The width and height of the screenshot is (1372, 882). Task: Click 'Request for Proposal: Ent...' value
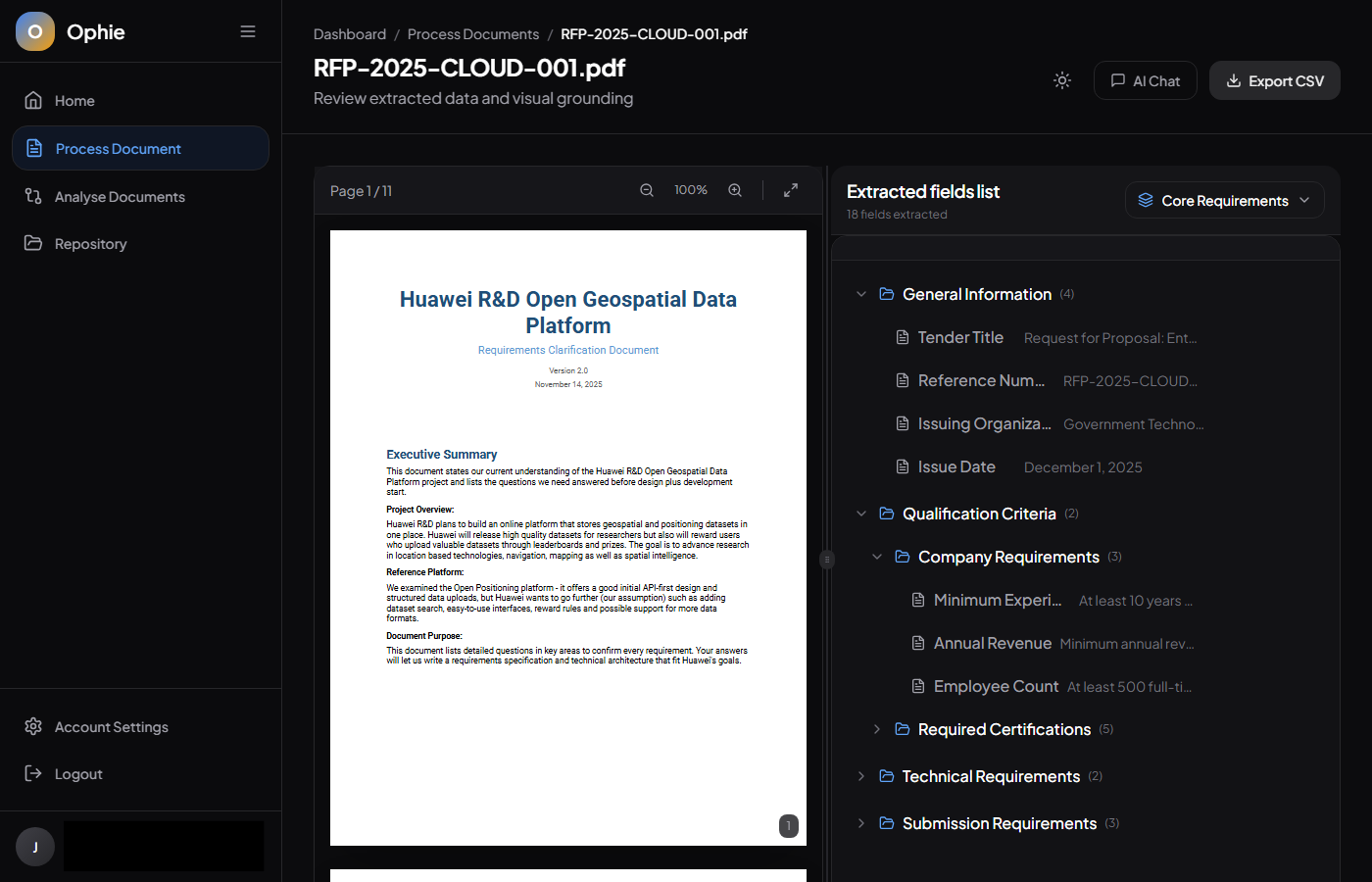click(x=1110, y=338)
